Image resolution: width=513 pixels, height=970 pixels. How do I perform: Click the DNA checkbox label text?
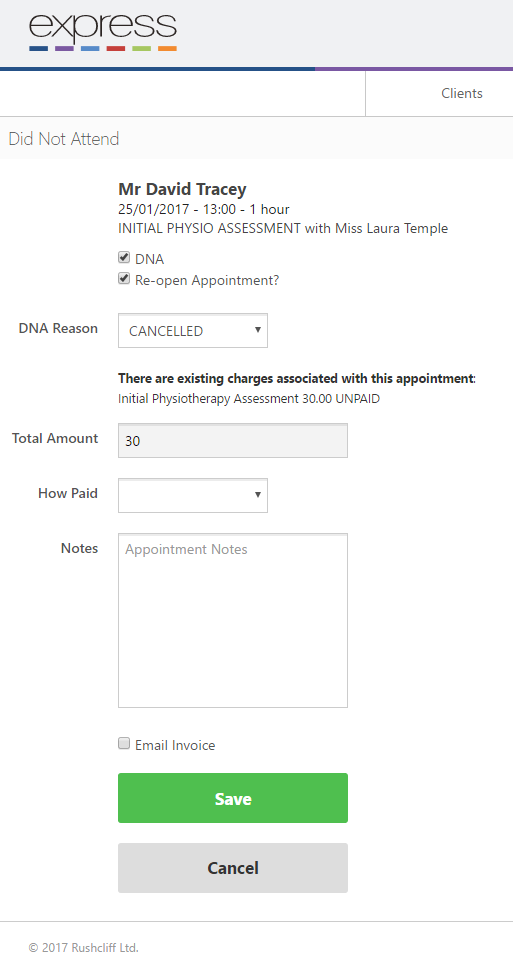click(x=149, y=259)
